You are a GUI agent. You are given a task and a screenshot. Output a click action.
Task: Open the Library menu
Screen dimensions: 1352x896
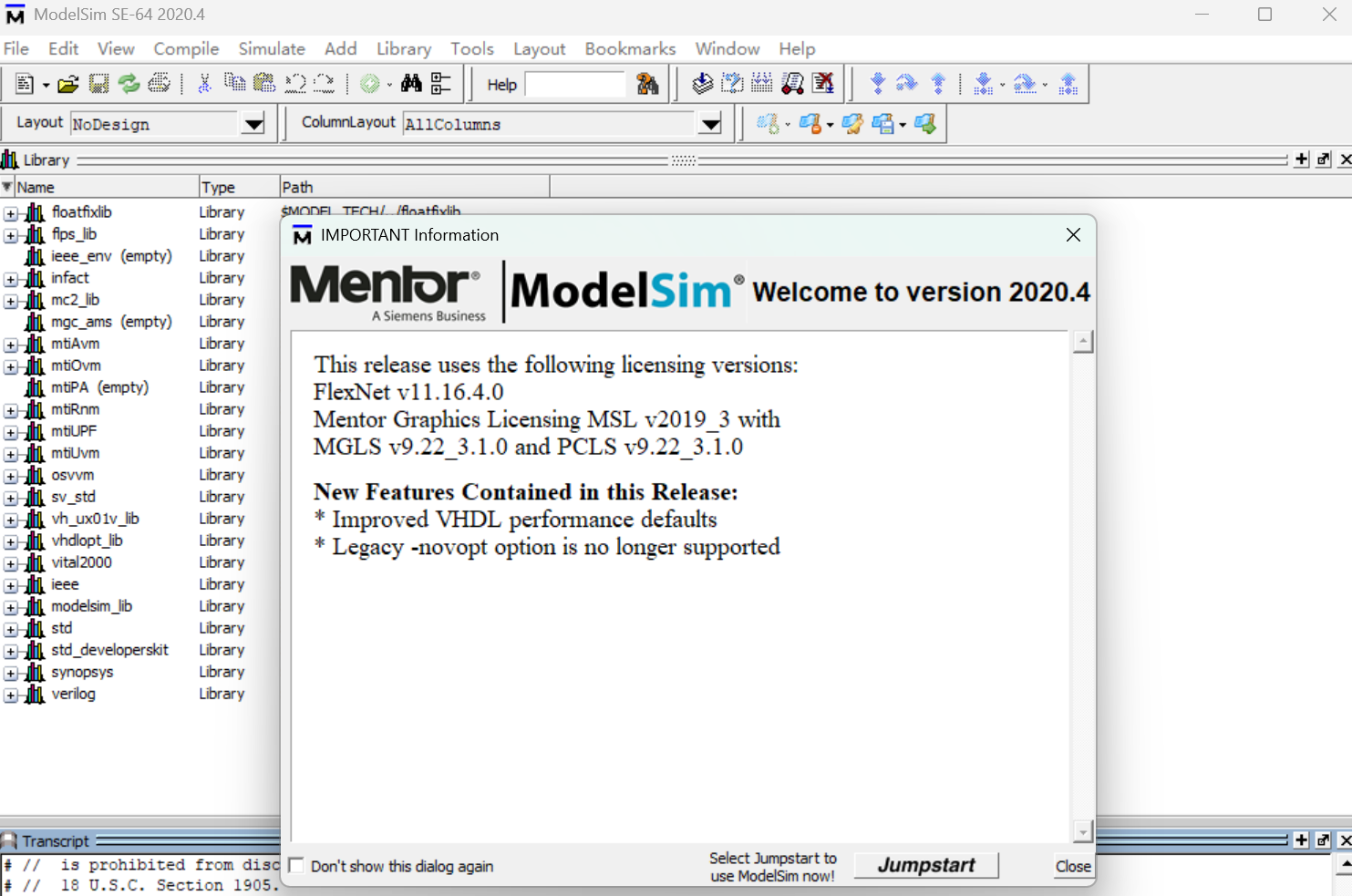(404, 48)
